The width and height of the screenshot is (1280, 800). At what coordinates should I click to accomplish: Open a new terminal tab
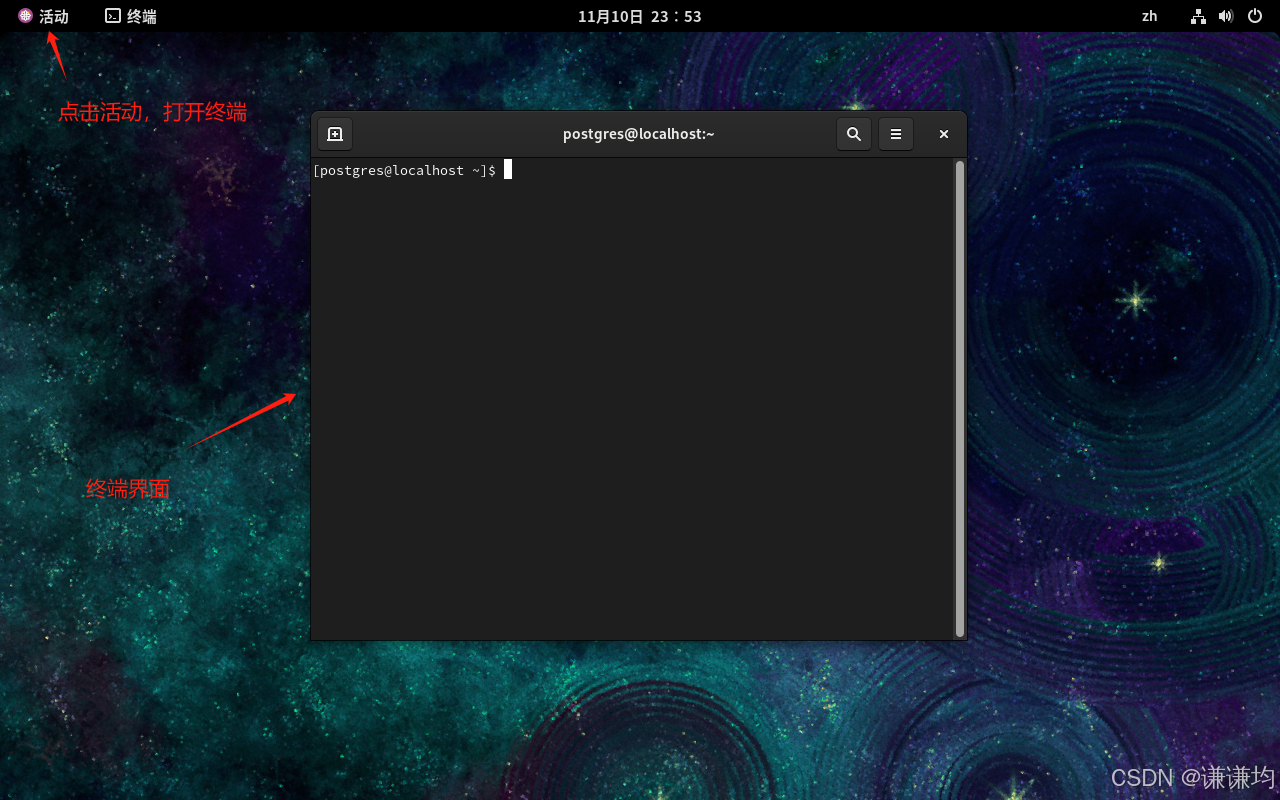[x=335, y=134]
